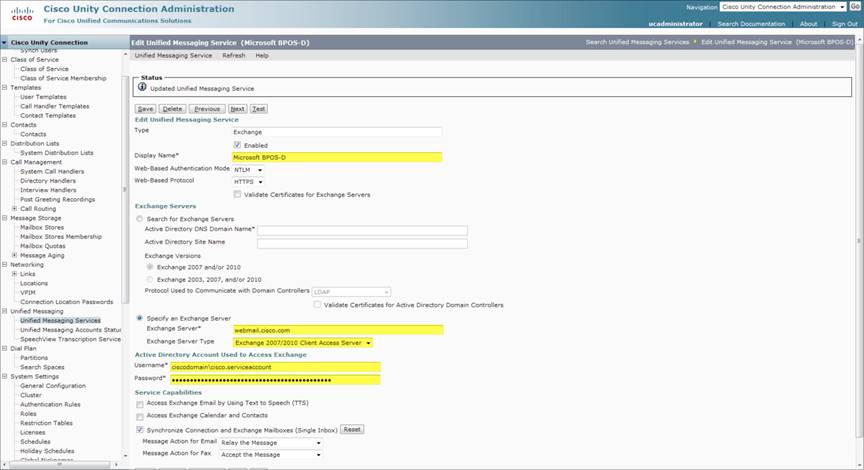Image resolution: width=864 pixels, height=470 pixels.
Task: Open Web-Based Protocol HTTPS dropdown
Action: (248, 182)
